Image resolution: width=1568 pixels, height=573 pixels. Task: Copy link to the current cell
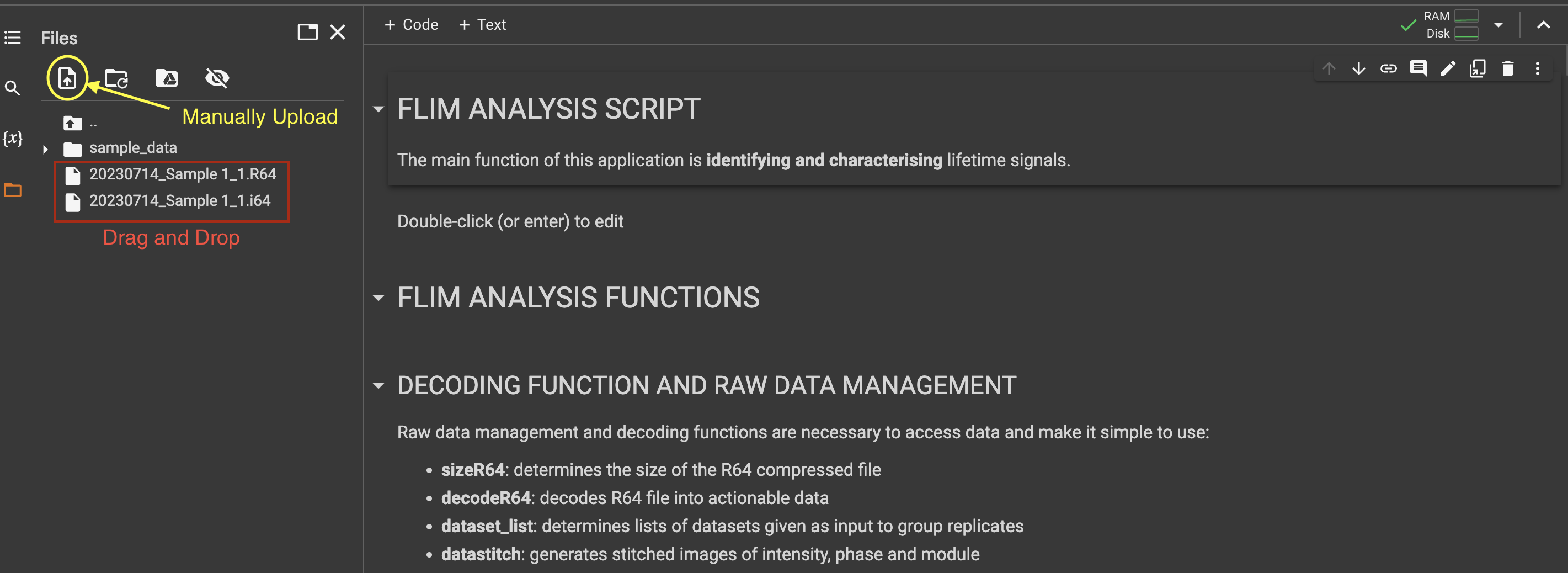tap(1389, 68)
